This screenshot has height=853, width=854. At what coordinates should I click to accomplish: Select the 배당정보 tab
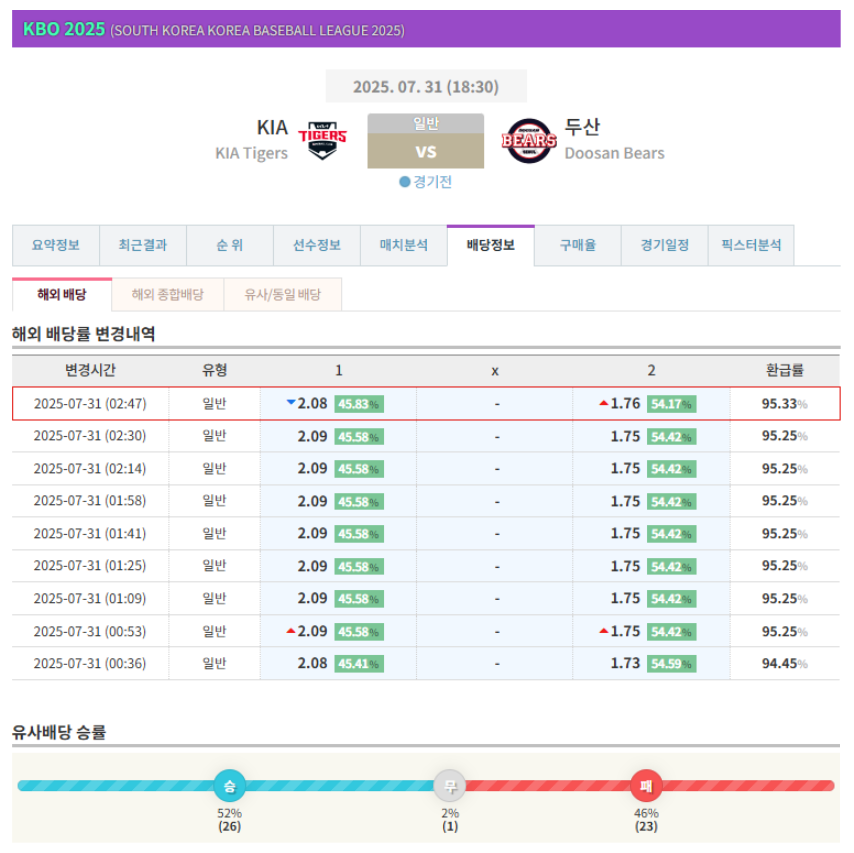pos(491,245)
